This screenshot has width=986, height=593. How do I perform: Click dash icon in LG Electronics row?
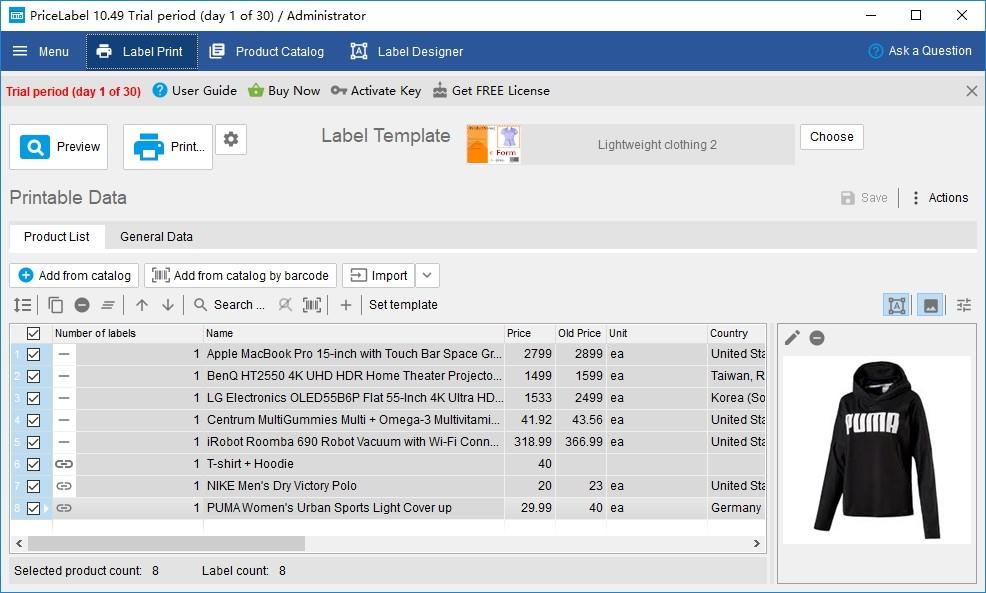point(64,398)
